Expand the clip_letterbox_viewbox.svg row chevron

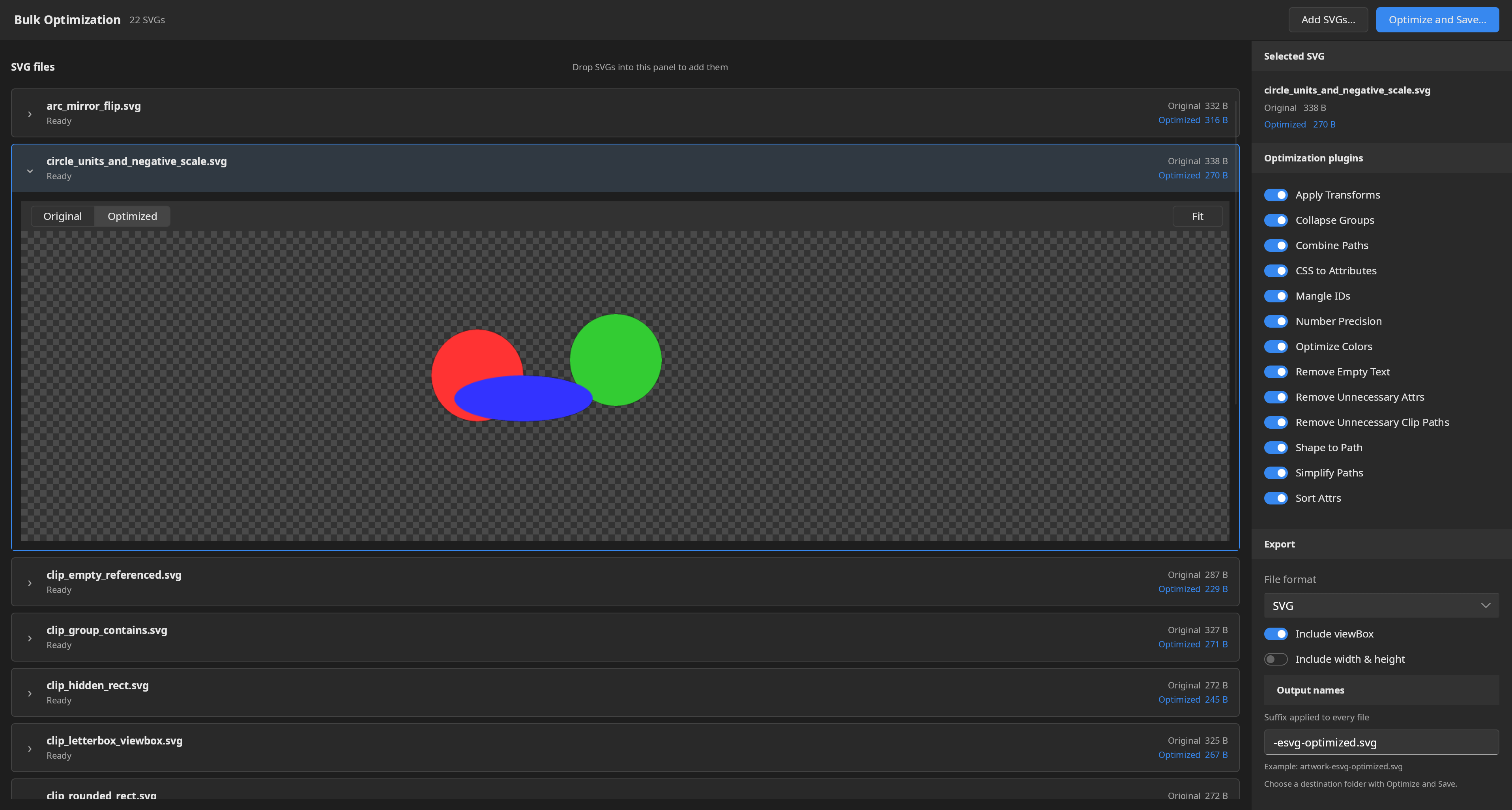(x=29, y=748)
